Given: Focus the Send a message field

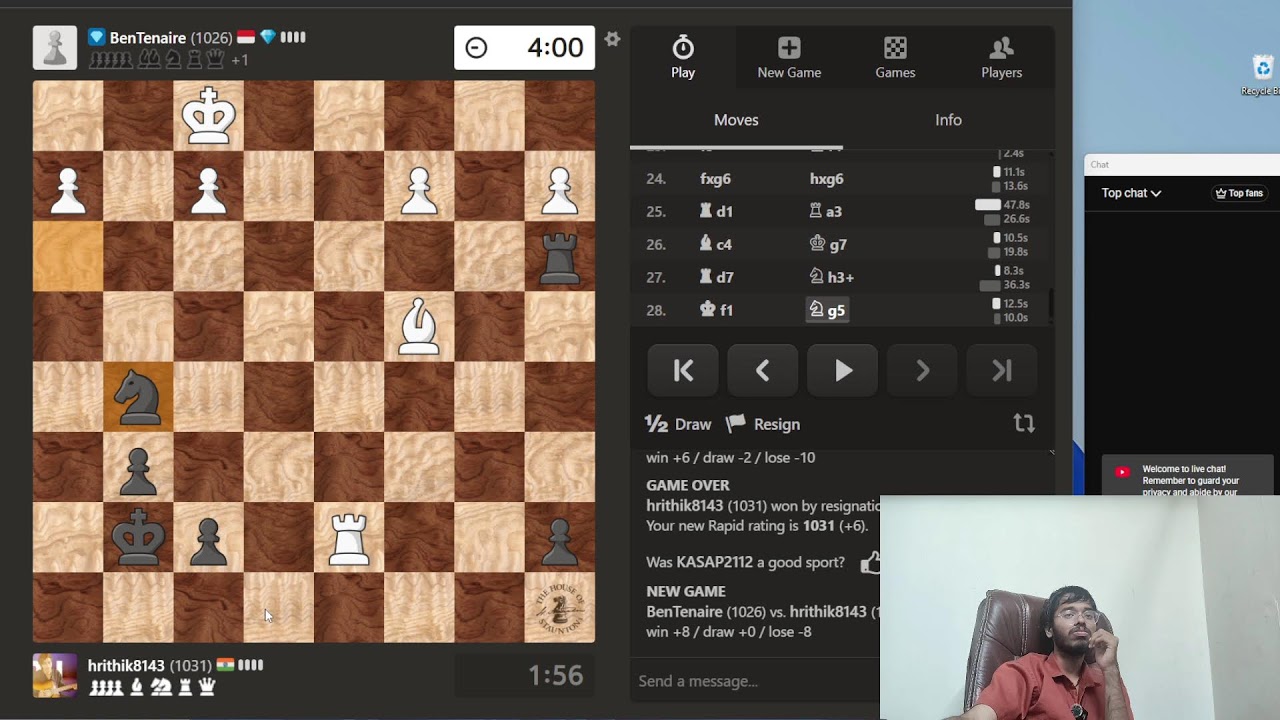Looking at the screenshot, I should point(755,681).
